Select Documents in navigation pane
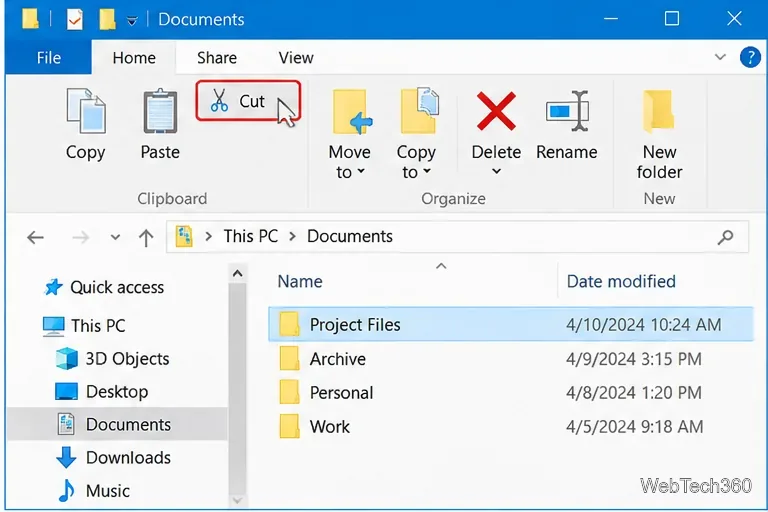The image size is (768, 512). tap(117, 424)
